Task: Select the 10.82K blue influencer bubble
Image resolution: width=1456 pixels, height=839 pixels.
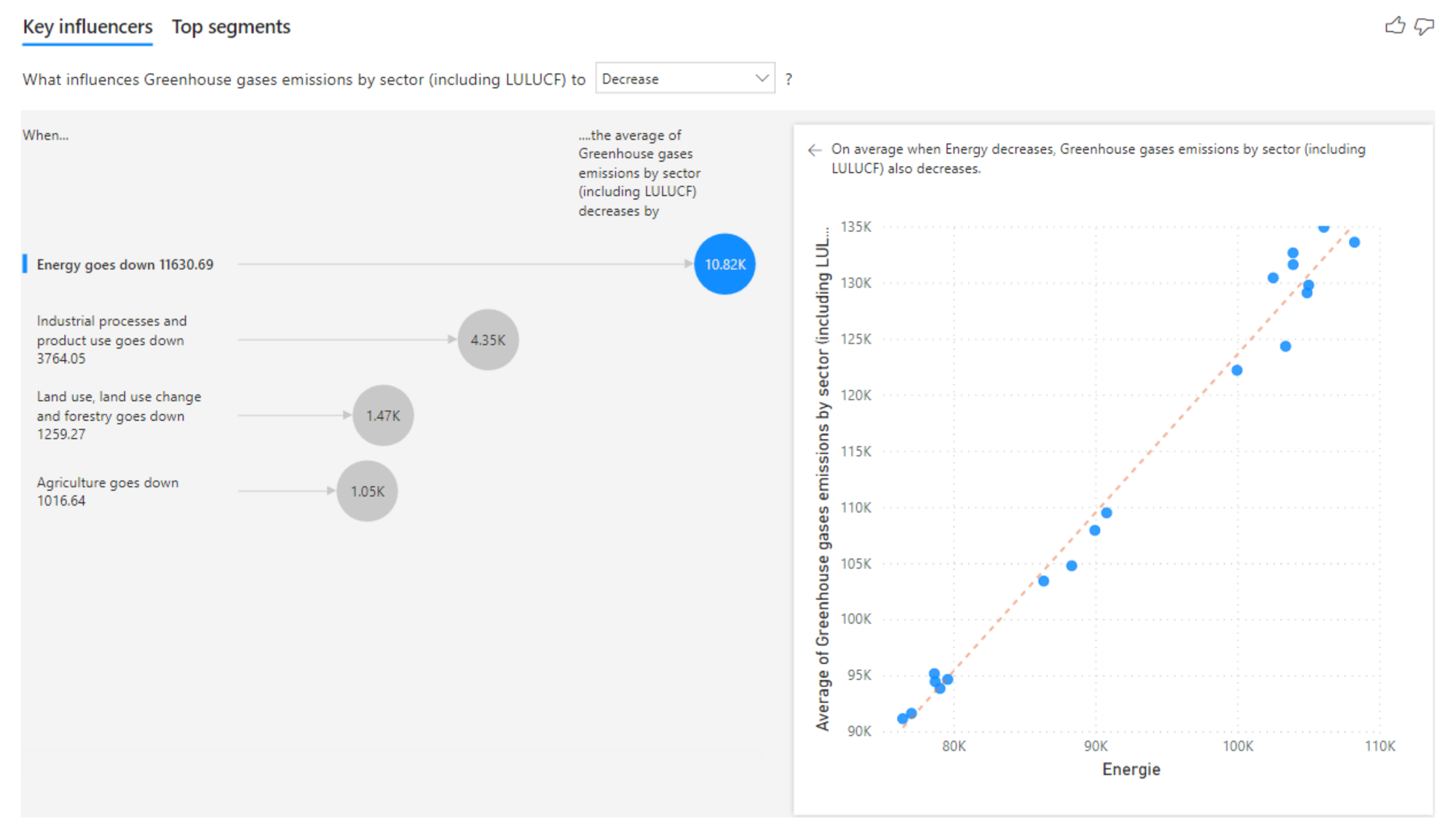Action: pyautogui.click(x=724, y=264)
